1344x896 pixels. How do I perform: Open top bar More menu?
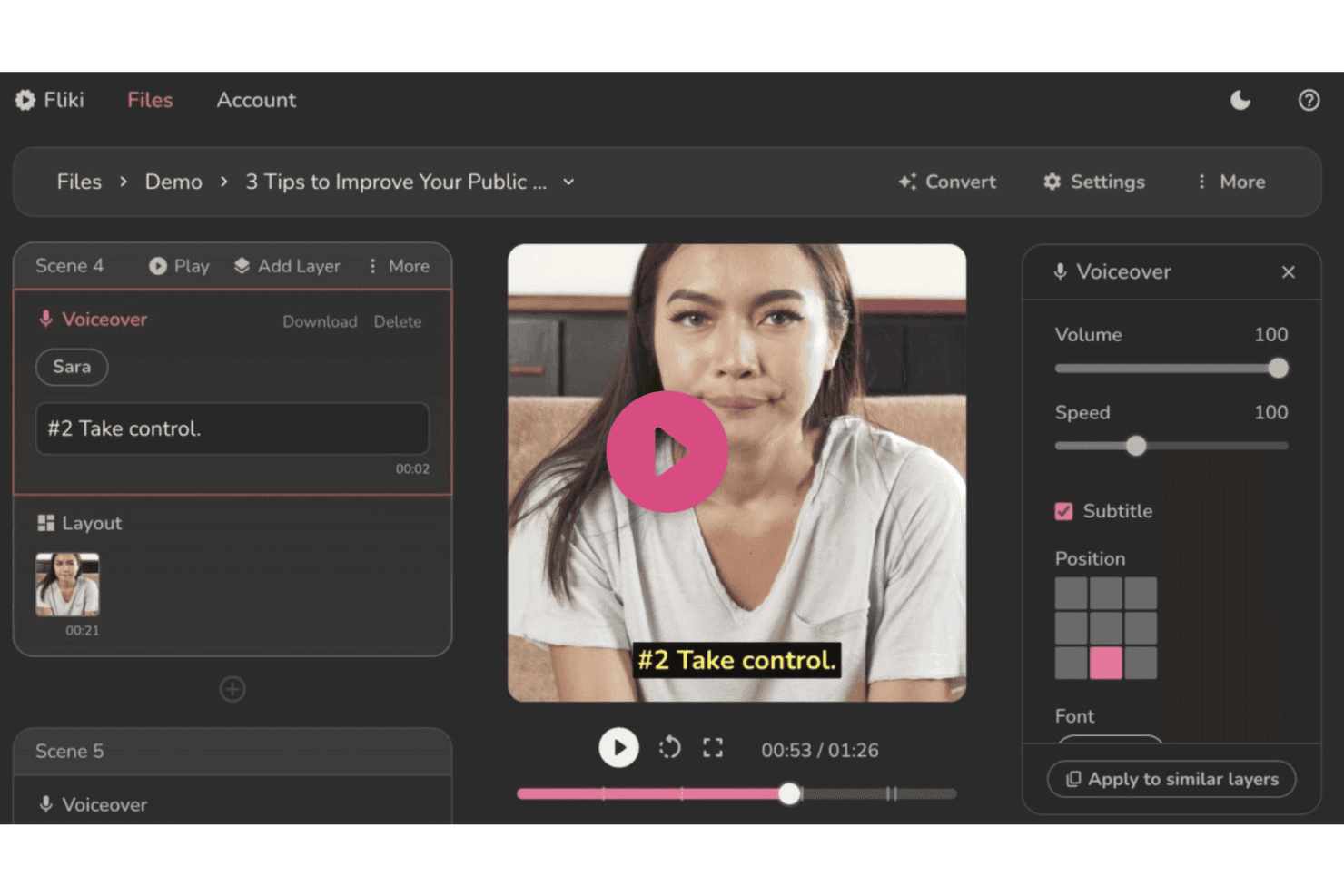coord(1231,182)
